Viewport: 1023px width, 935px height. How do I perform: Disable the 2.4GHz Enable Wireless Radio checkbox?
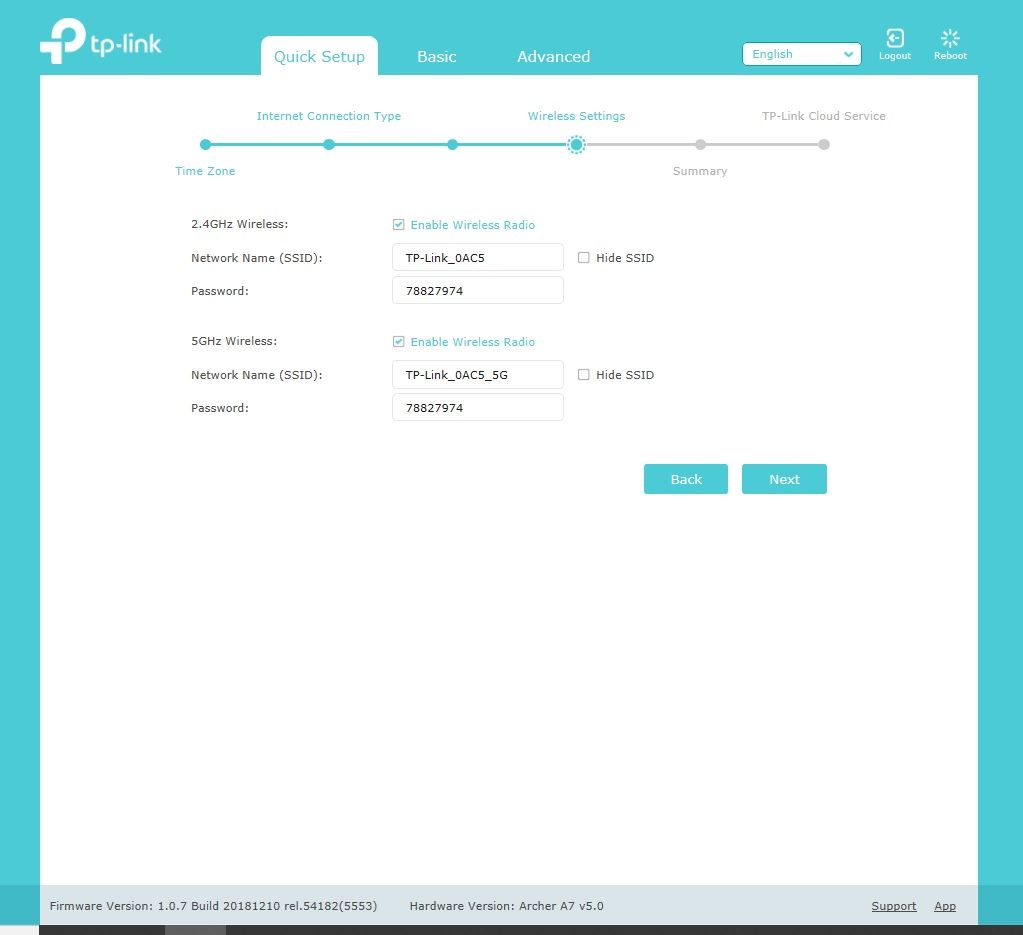(398, 224)
